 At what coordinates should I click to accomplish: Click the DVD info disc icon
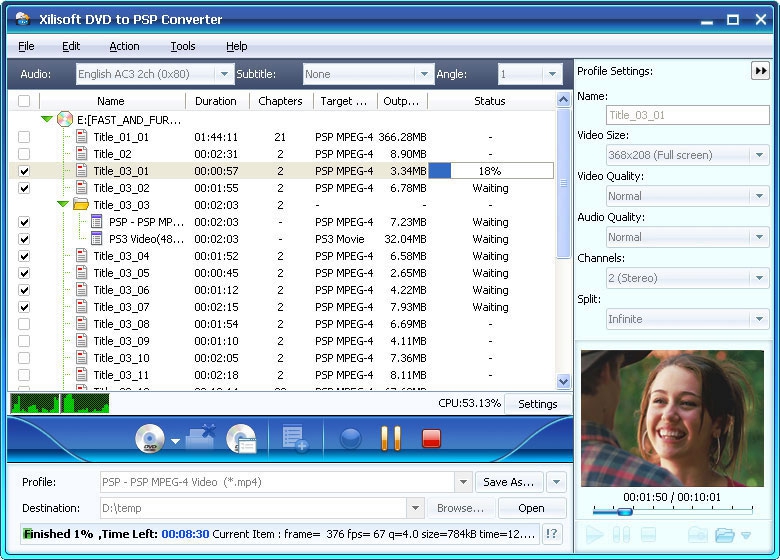(241, 438)
